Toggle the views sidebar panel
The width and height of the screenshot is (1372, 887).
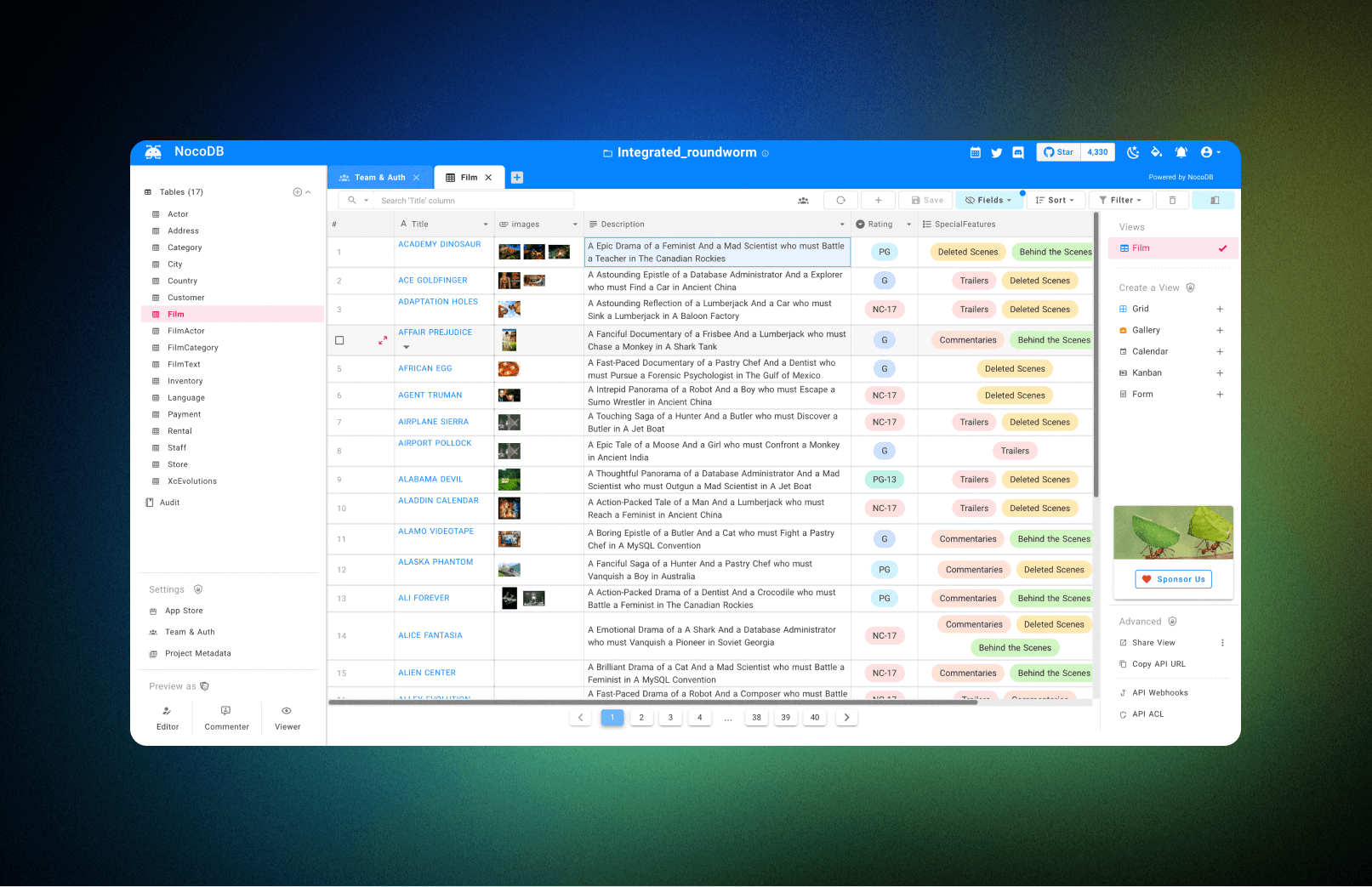click(1214, 201)
